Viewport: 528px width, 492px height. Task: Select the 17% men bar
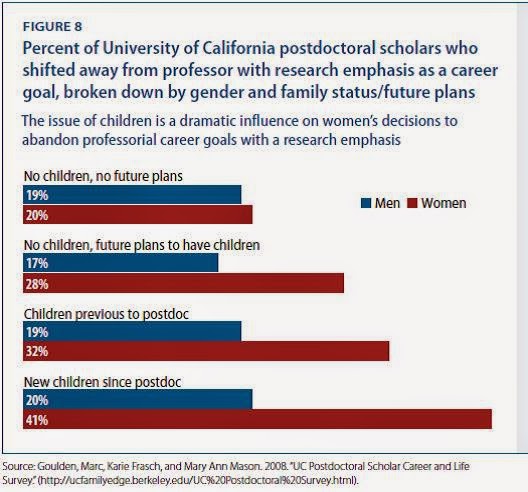121,263
